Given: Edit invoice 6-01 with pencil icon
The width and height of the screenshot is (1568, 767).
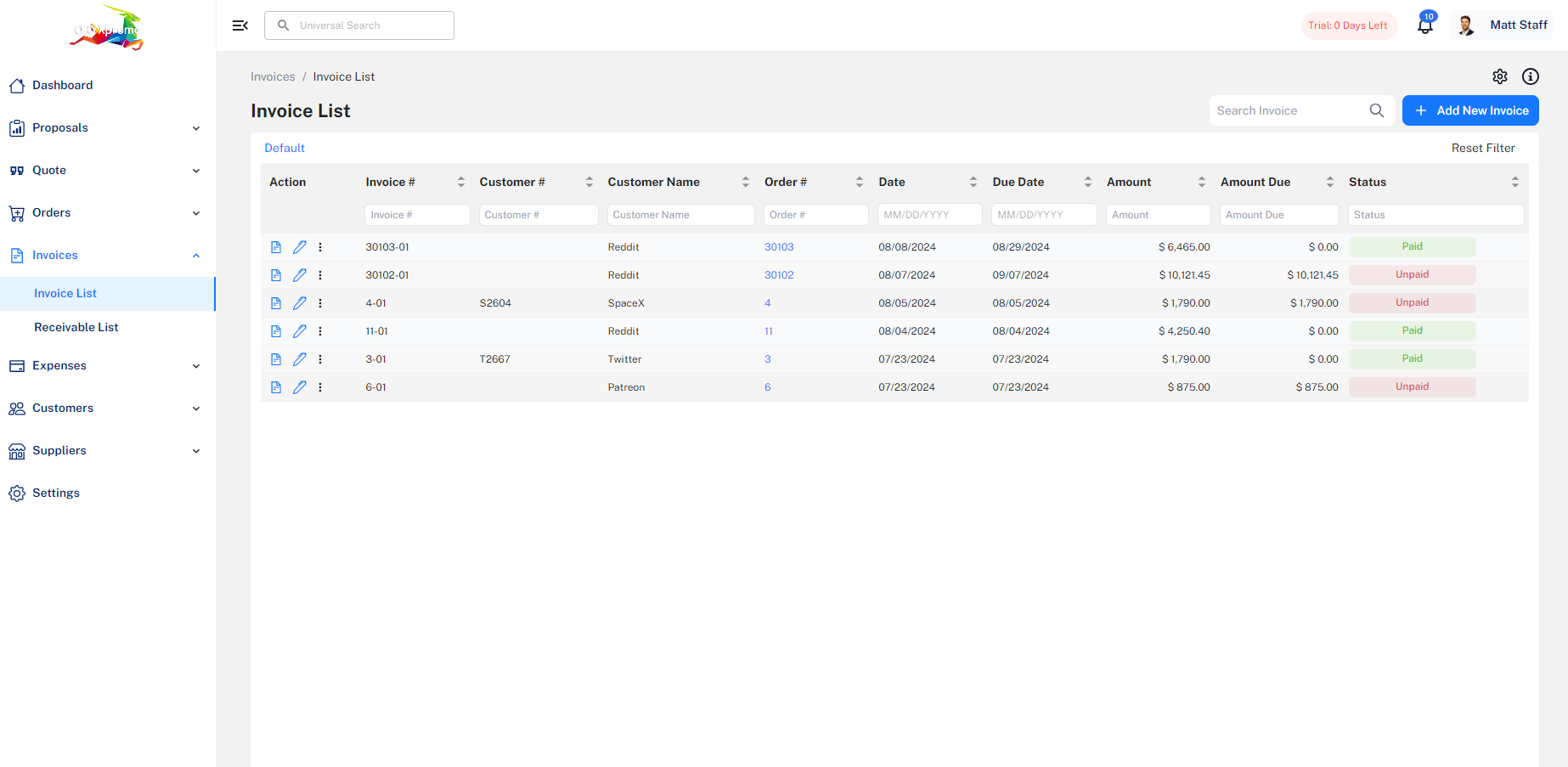Looking at the screenshot, I should pos(300,387).
